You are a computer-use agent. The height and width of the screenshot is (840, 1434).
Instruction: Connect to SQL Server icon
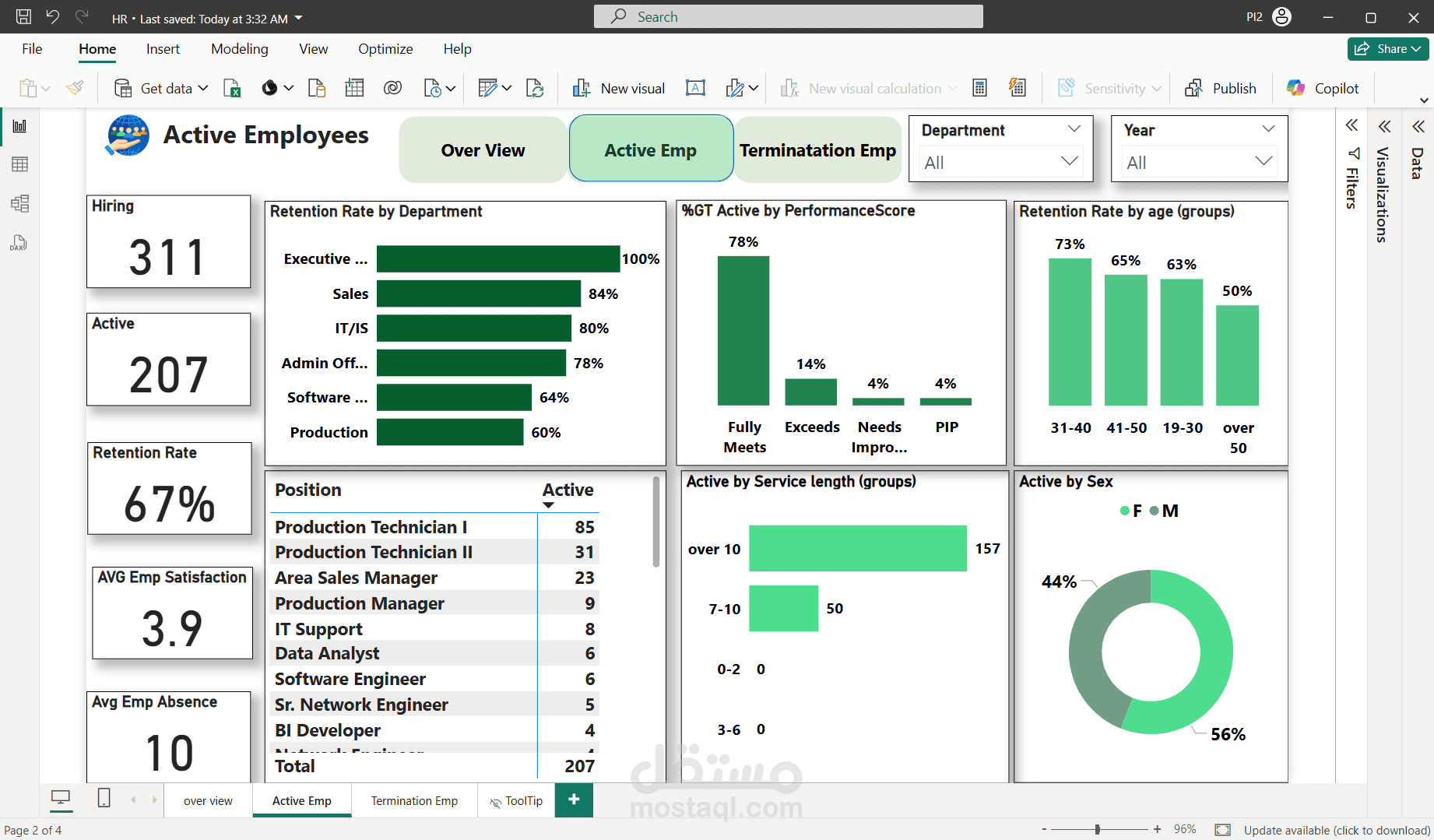coord(317,88)
